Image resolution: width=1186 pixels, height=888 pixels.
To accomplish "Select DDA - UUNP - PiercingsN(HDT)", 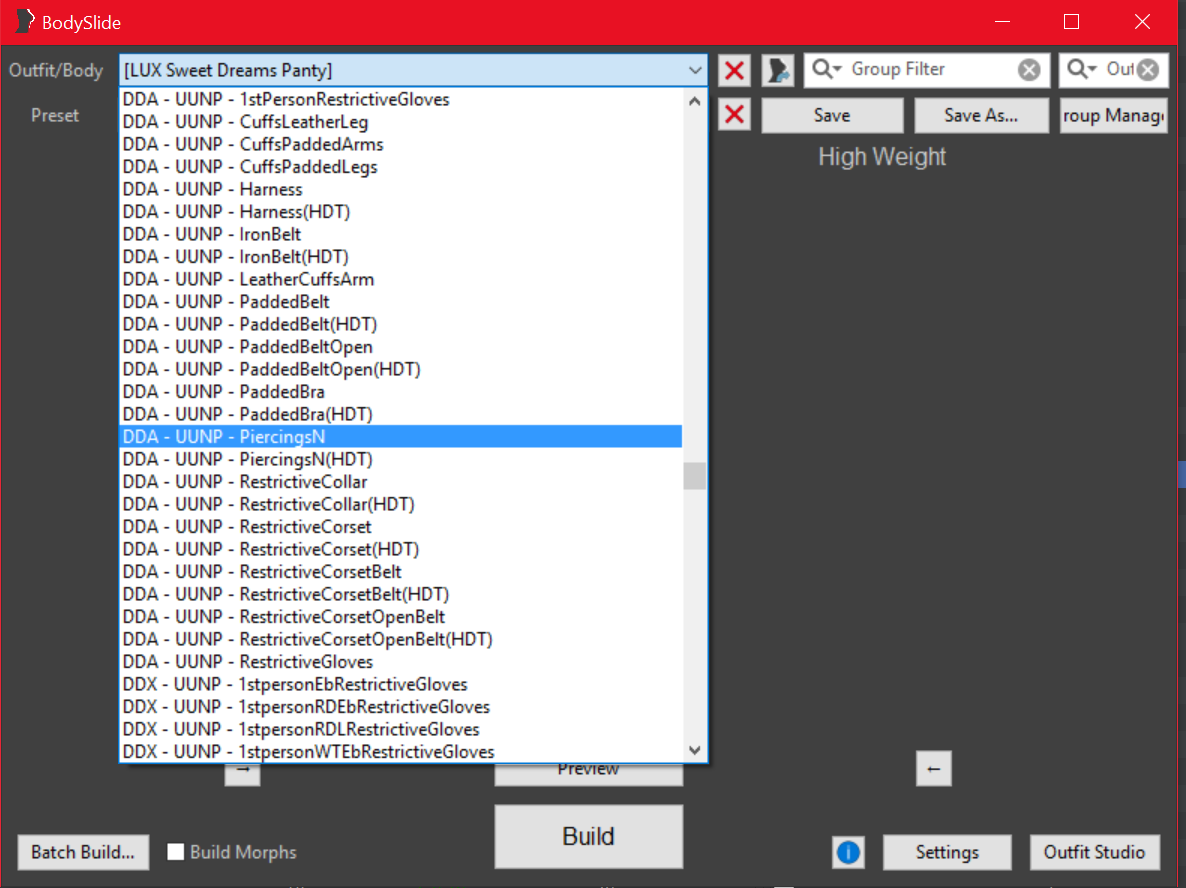I will (x=401, y=459).
